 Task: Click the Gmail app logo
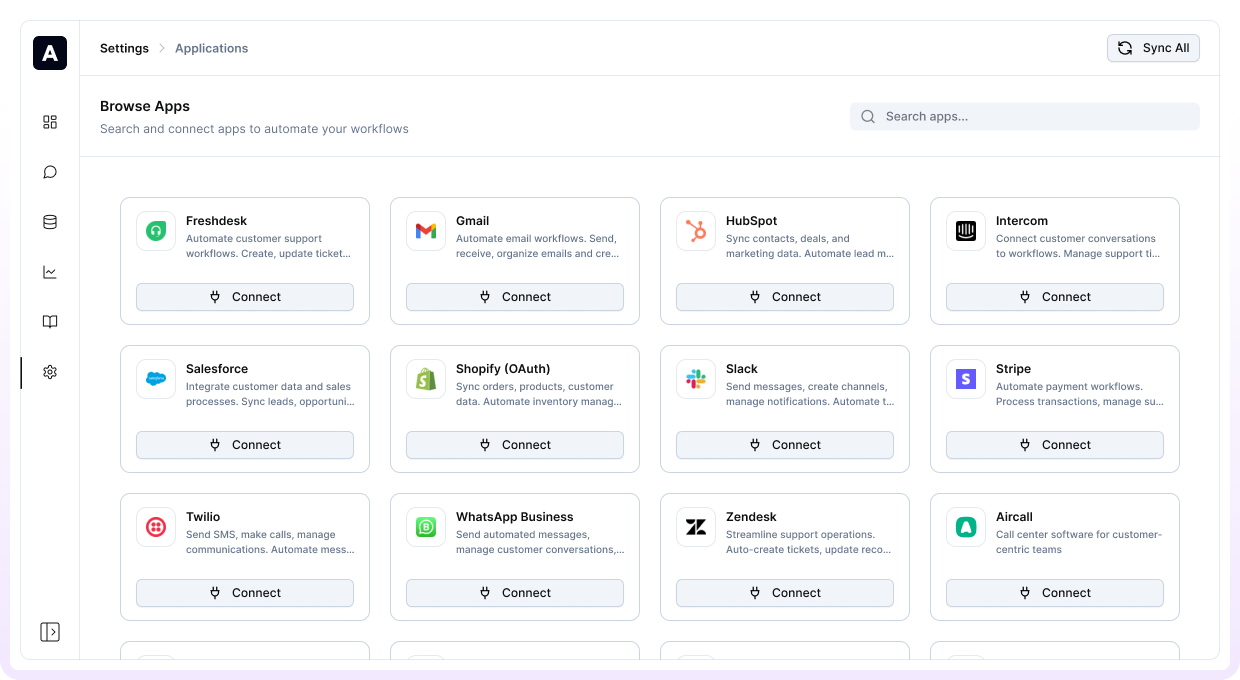point(426,231)
